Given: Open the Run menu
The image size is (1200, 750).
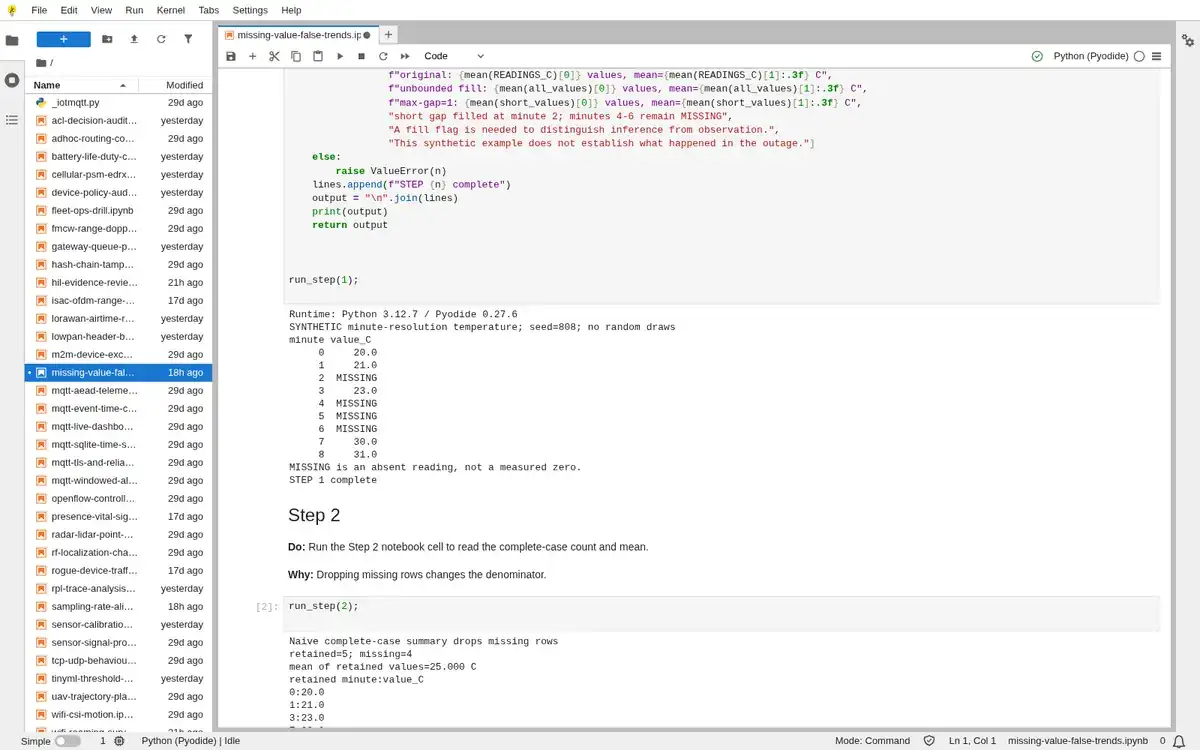Looking at the screenshot, I should pyautogui.click(x=134, y=10).
